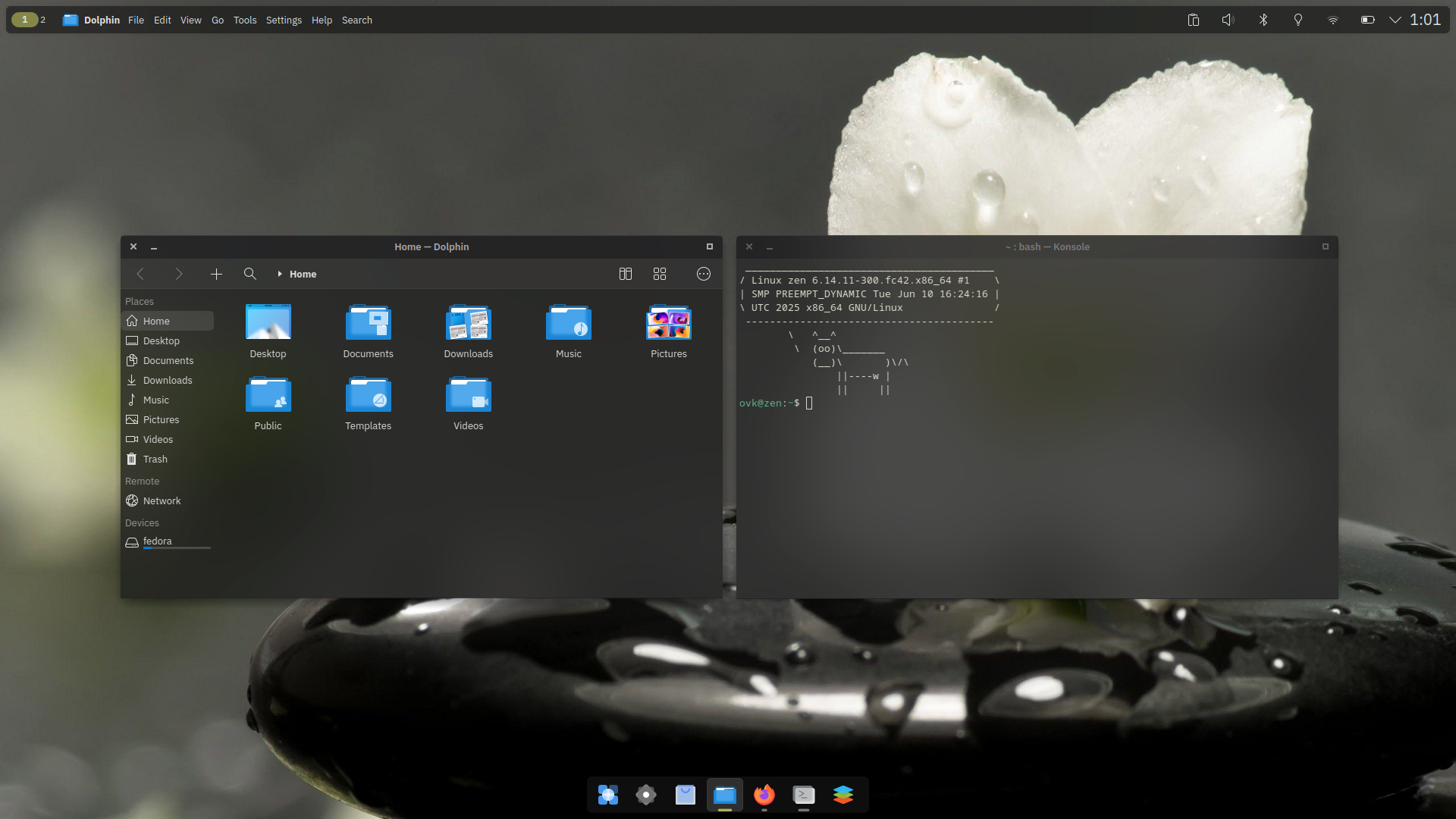This screenshot has height=819, width=1456.
Task: Open the File menu in top bar
Action: tap(136, 20)
